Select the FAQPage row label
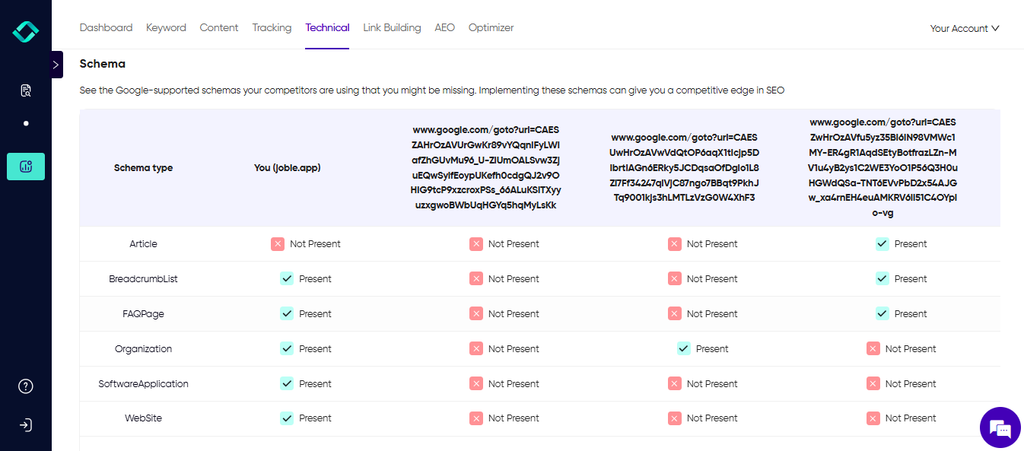Viewport: 1024px width, 451px height. click(143, 314)
